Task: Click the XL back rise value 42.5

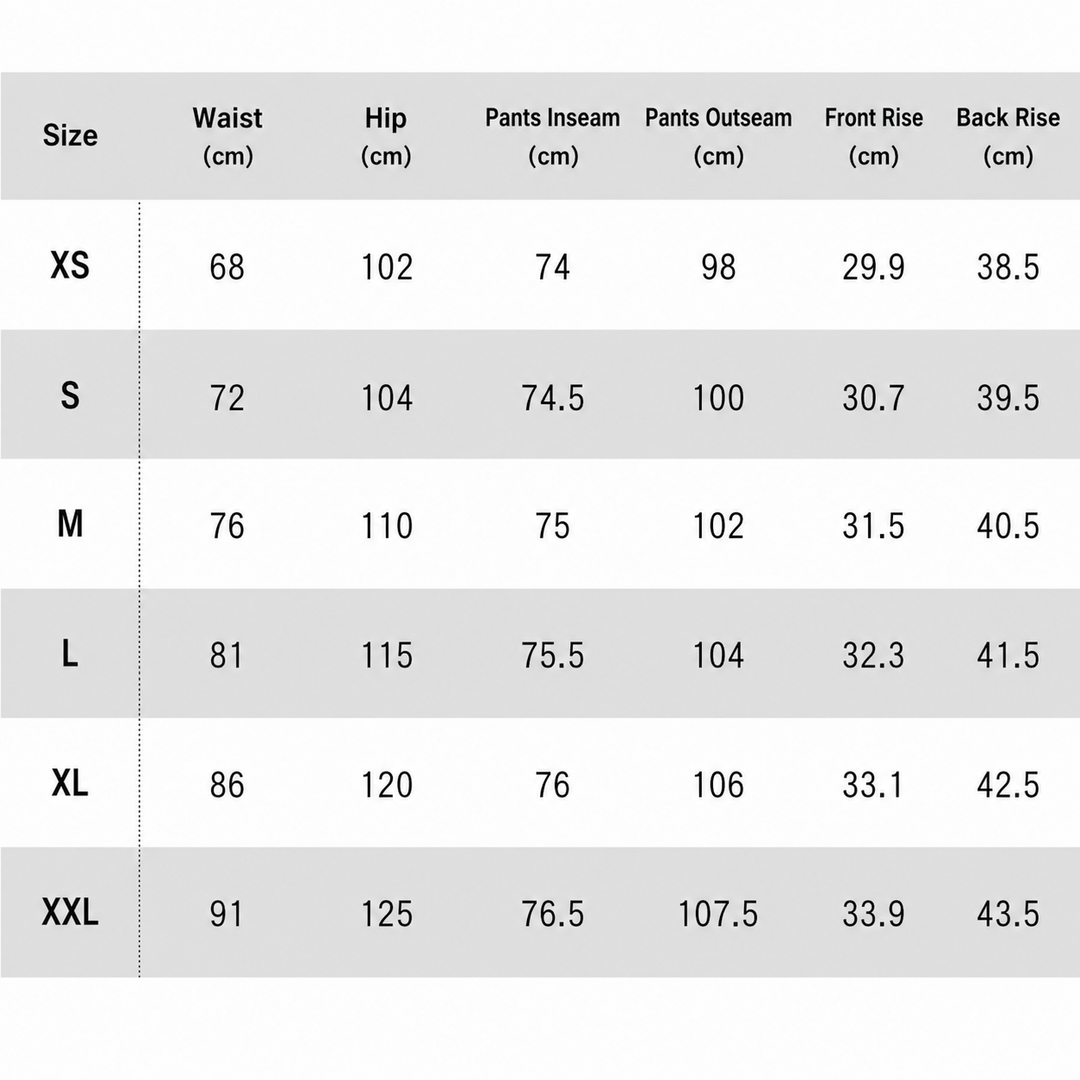Action: pyautogui.click(x=1008, y=785)
